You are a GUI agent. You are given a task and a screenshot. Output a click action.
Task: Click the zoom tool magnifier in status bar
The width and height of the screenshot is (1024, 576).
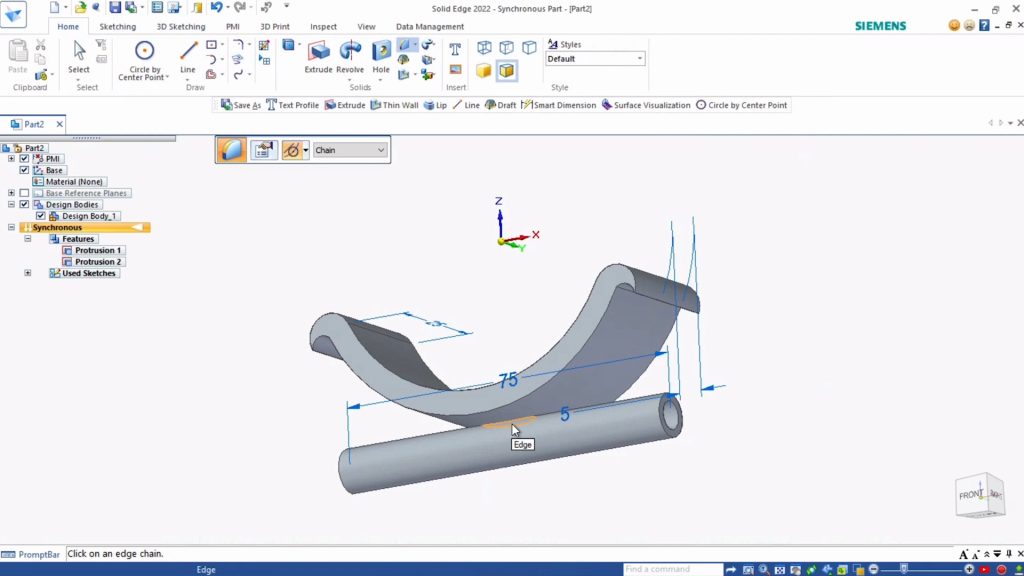pos(763,570)
